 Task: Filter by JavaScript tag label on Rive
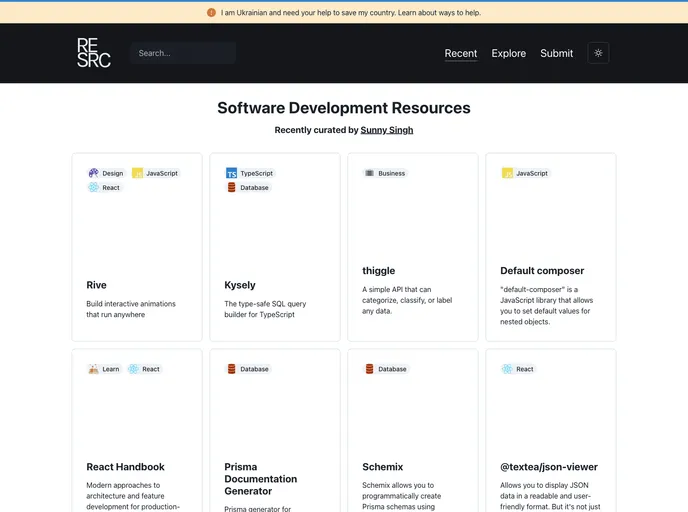coord(162,173)
